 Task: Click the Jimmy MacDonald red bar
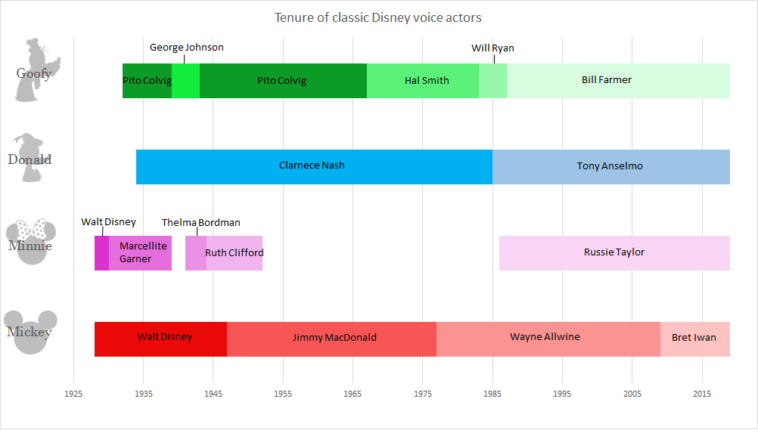[x=332, y=339]
